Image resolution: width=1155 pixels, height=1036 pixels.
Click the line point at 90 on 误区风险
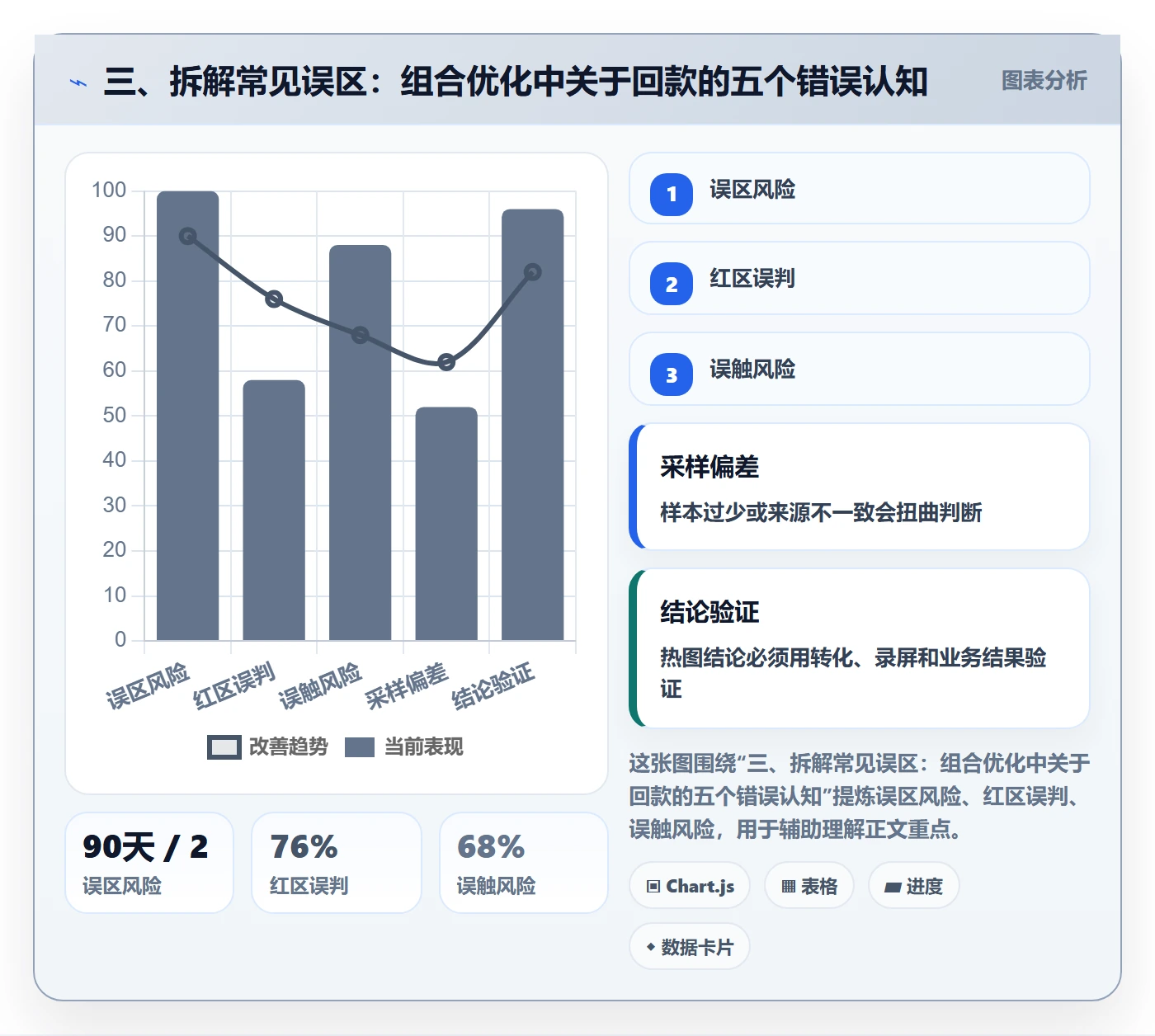point(188,236)
